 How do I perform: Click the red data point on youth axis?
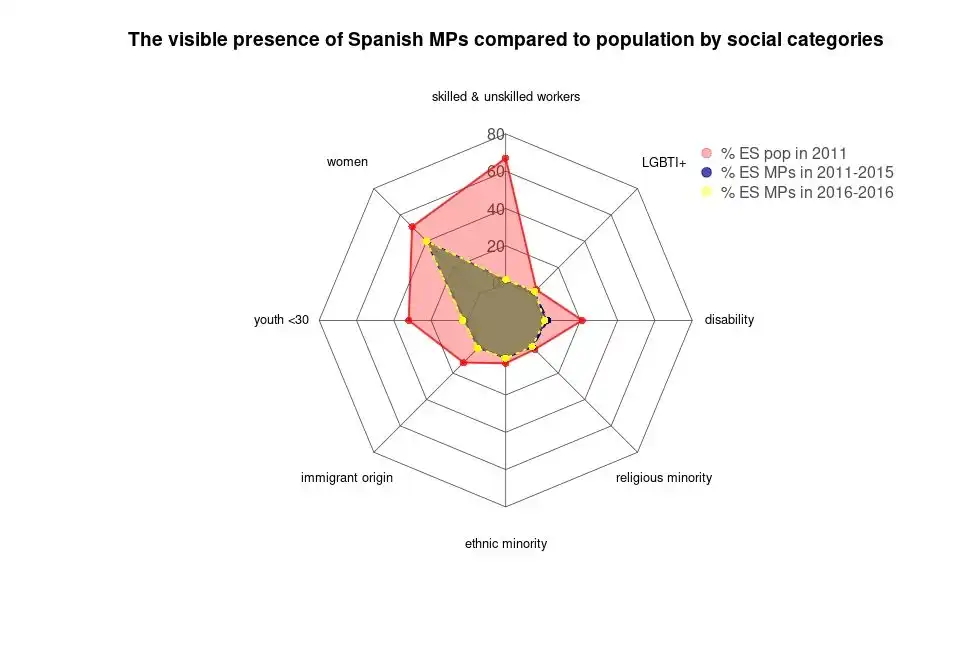(x=408, y=321)
